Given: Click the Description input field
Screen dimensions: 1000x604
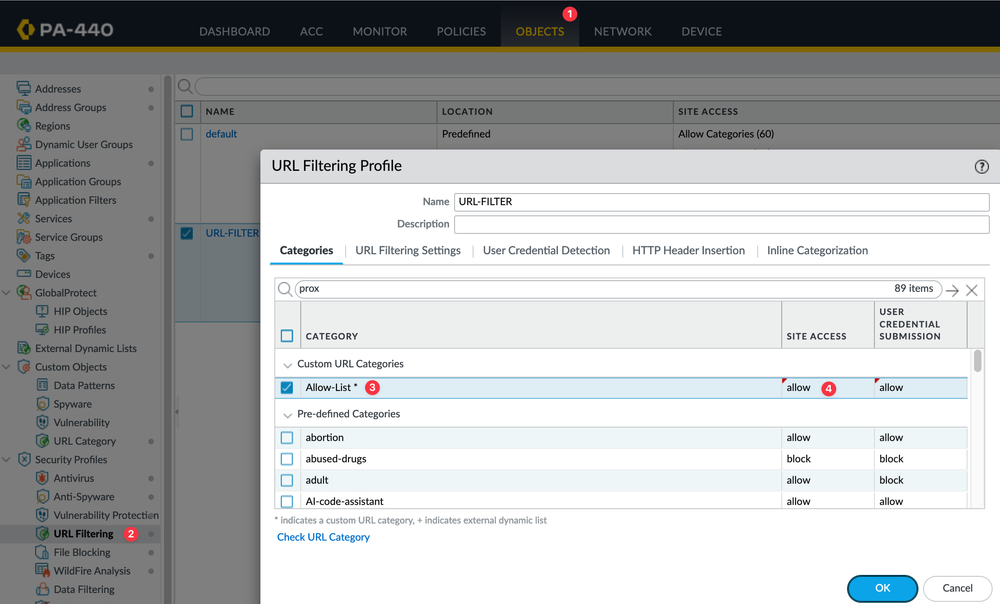Looking at the screenshot, I should [721, 225].
